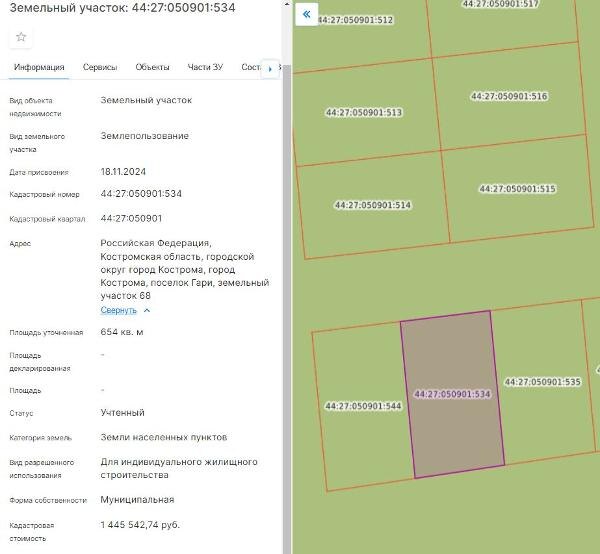The height and width of the screenshot is (554, 600).
Task: Open the Части ЗУ tab
Action: [205, 67]
